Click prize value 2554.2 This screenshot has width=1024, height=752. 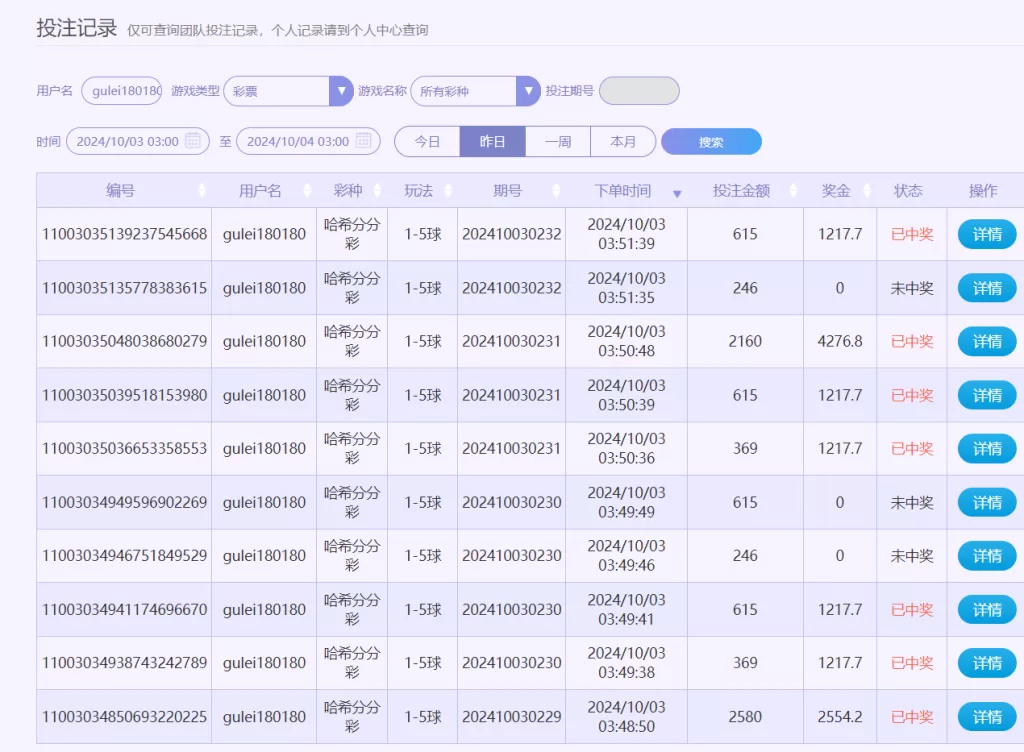(x=840, y=717)
